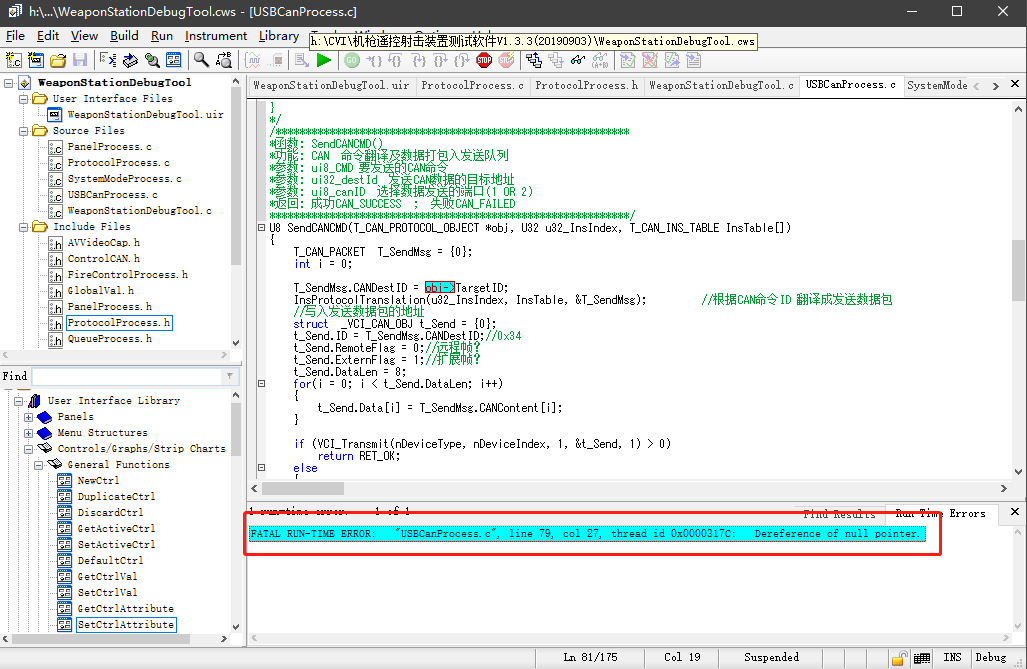The image size is (1027, 669).
Task: Collapse the WeaponStationDebugTool project root node
Action: pos(9,83)
